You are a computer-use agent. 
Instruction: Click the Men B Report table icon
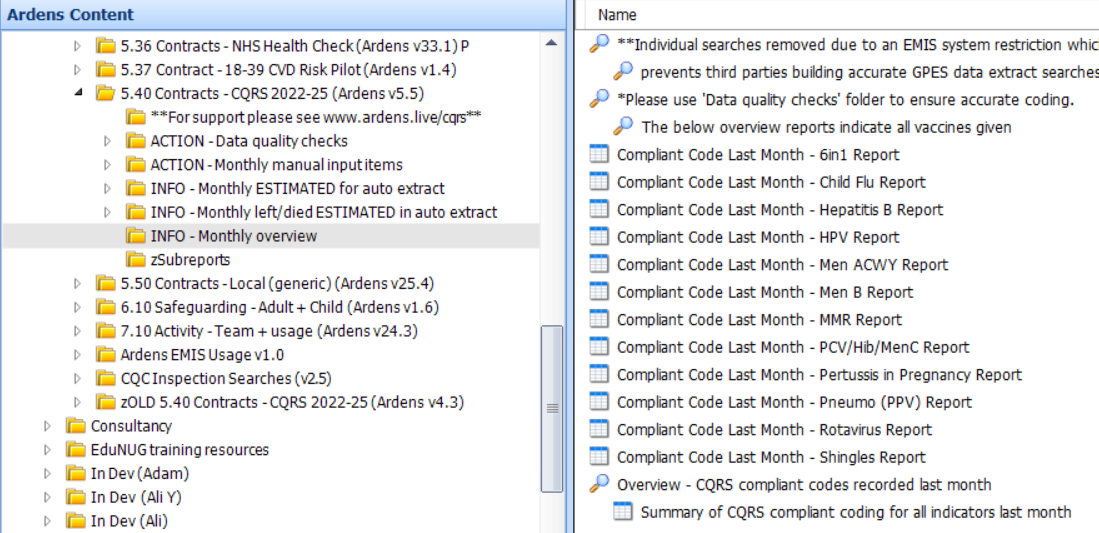point(599,292)
